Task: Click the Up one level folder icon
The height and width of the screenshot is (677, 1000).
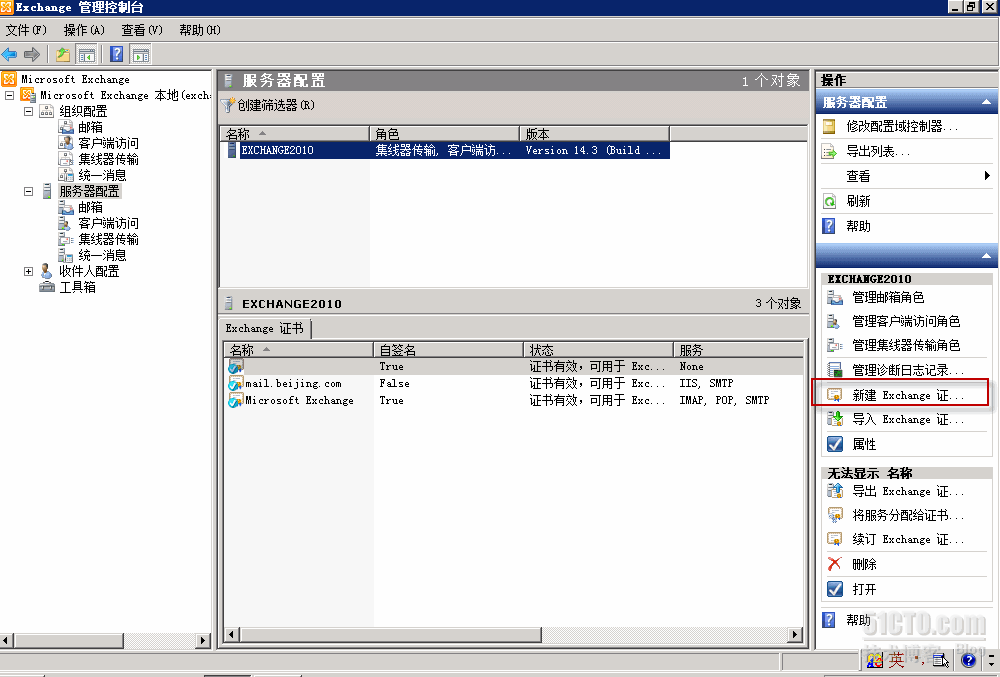Action: tap(62, 55)
